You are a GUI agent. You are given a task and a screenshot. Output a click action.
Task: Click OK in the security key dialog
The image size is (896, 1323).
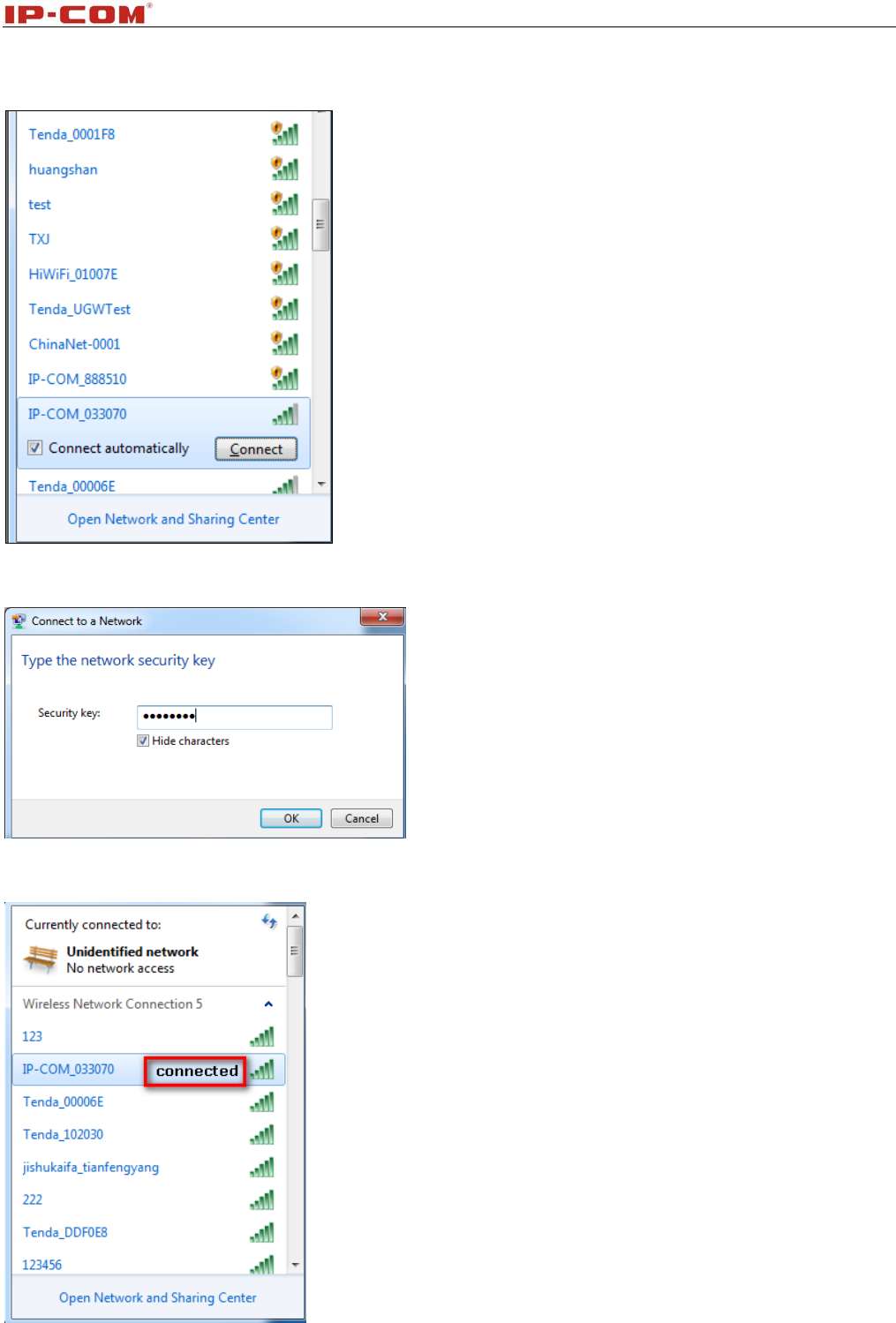[x=291, y=818]
